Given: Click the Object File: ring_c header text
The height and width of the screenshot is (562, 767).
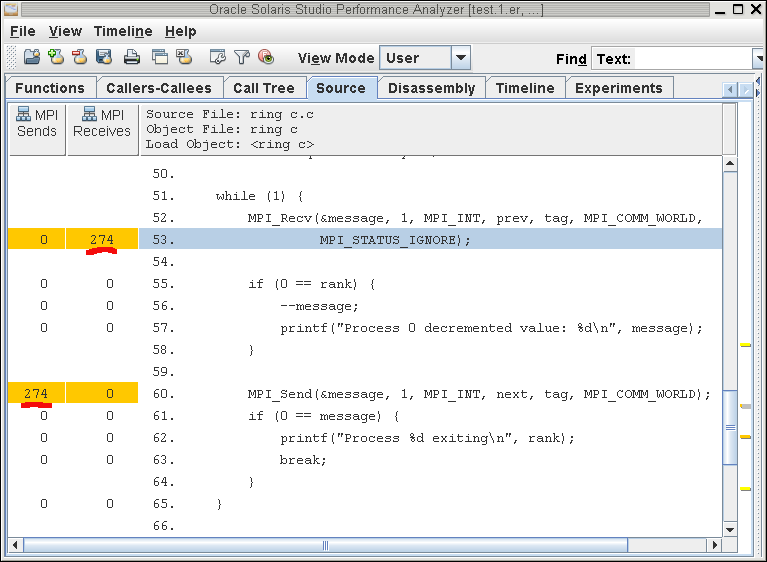Looking at the screenshot, I should 222,129.
